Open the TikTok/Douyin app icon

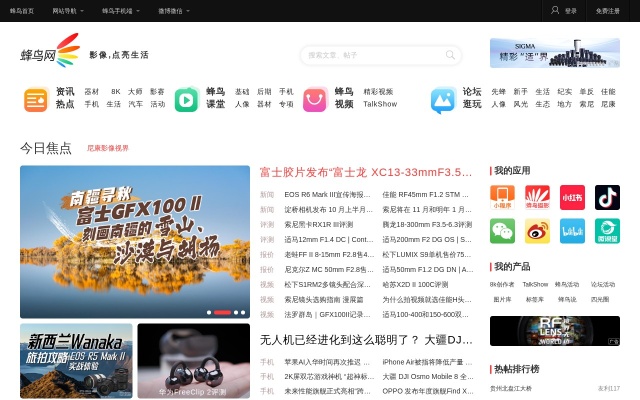(607, 197)
